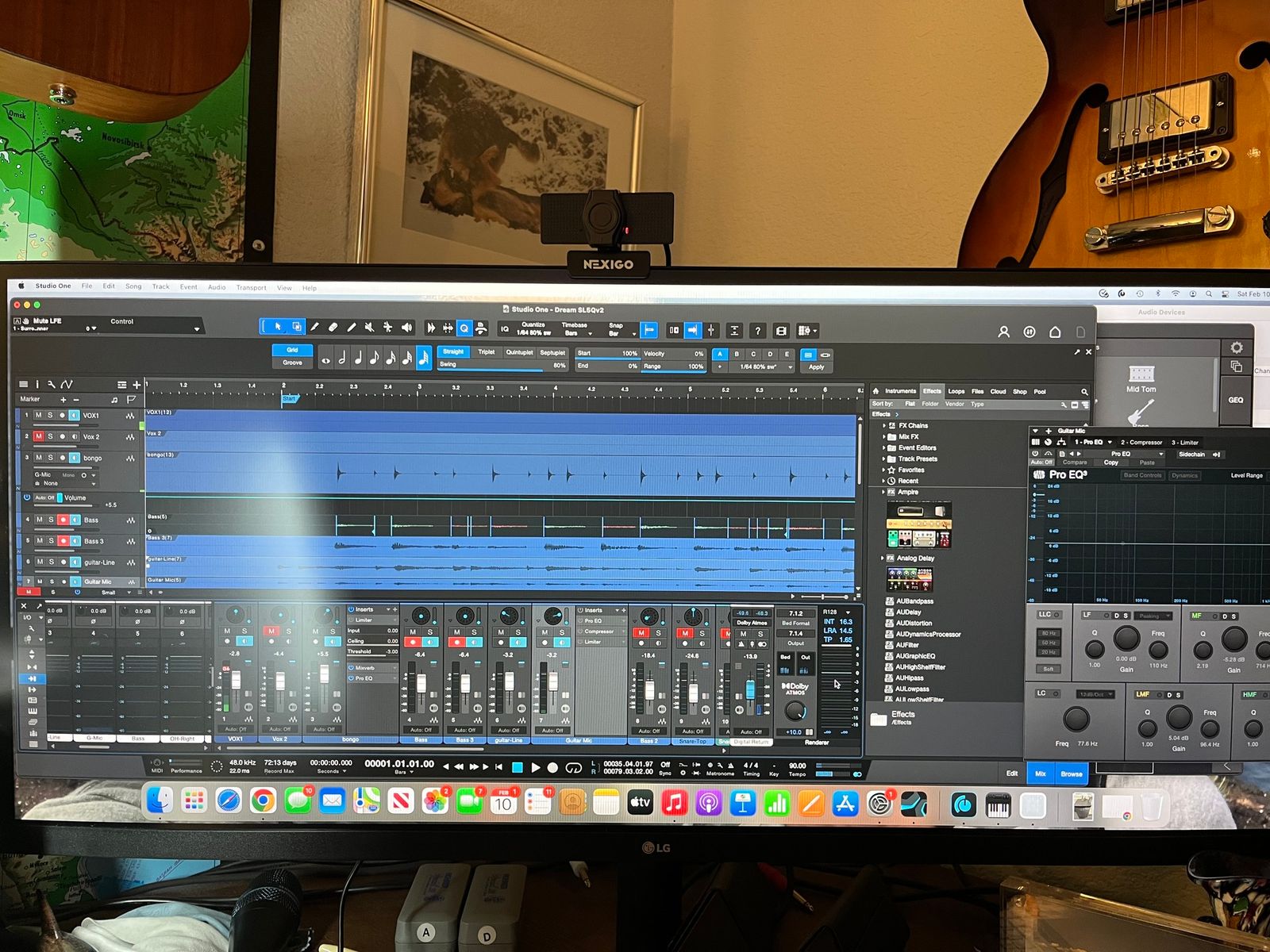
Task: Disarm record on the Bass track
Action: 63,520
